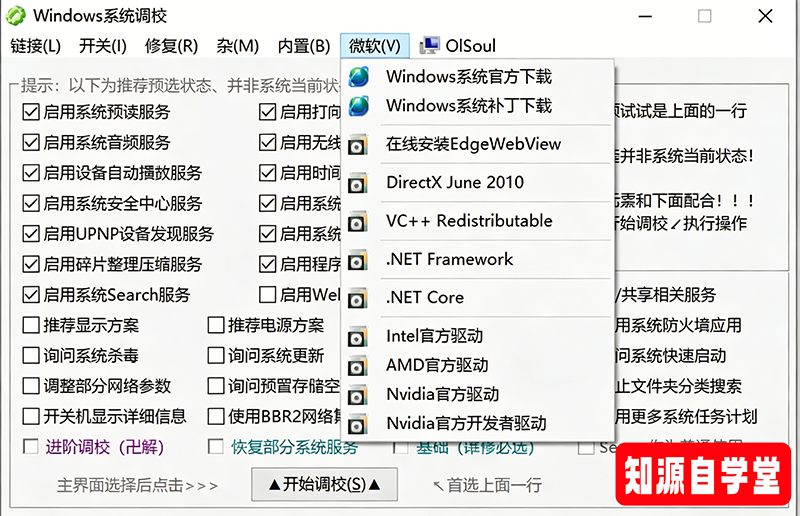Toggle the 询问预置存储空 checkbox
The width and height of the screenshot is (800, 516).
pos(216,386)
